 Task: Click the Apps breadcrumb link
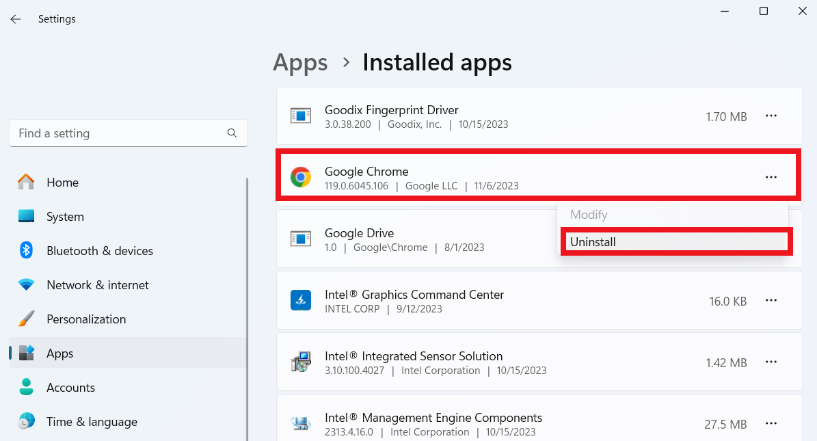(x=300, y=63)
